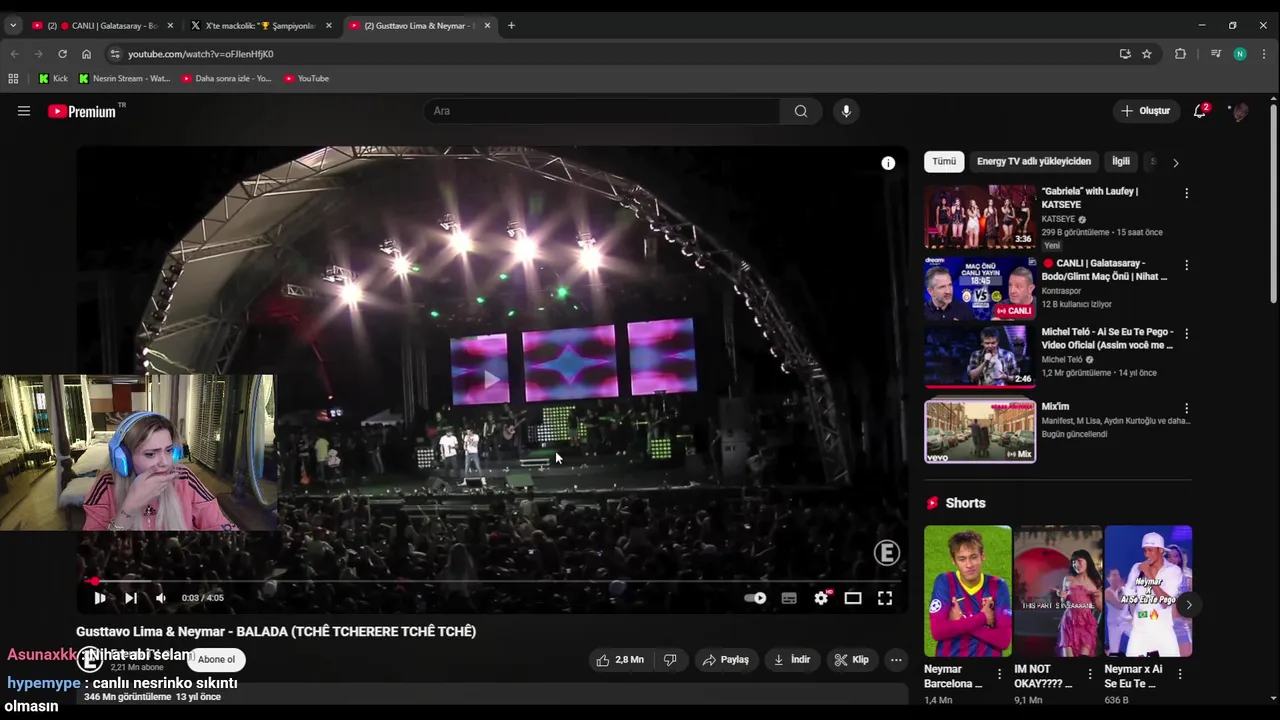Open options for the 'IM NOT OKAY' short
This screenshot has height=720, width=1280.
(x=1090, y=674)
